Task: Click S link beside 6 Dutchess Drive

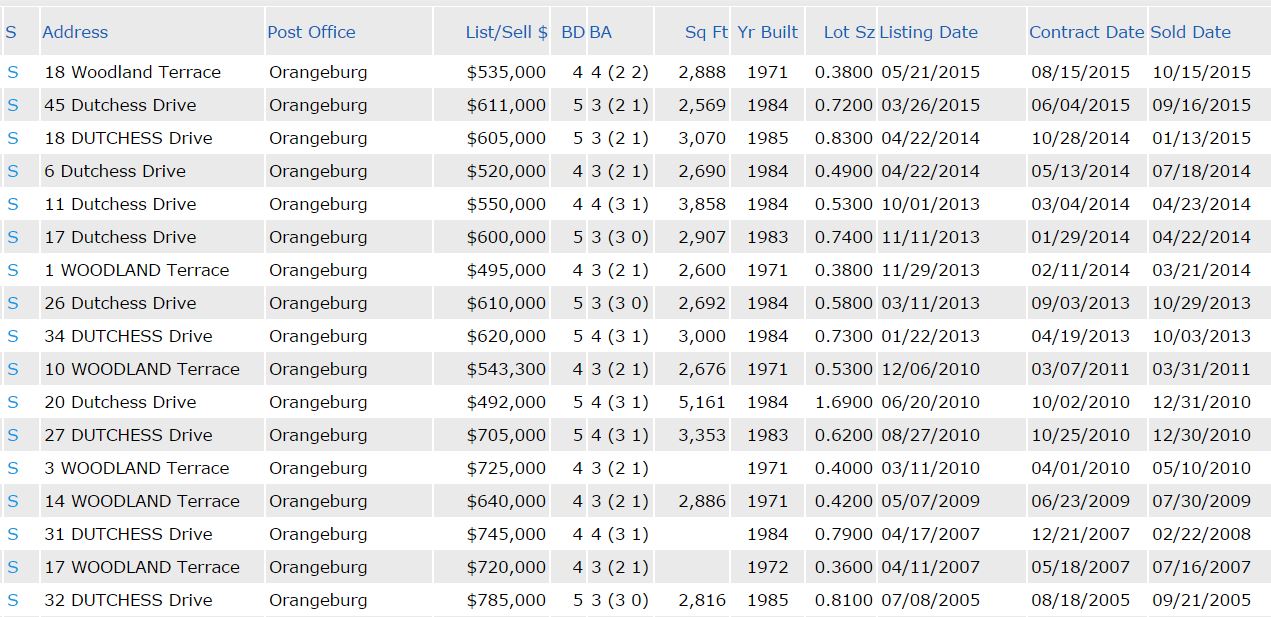Action: 13,171
